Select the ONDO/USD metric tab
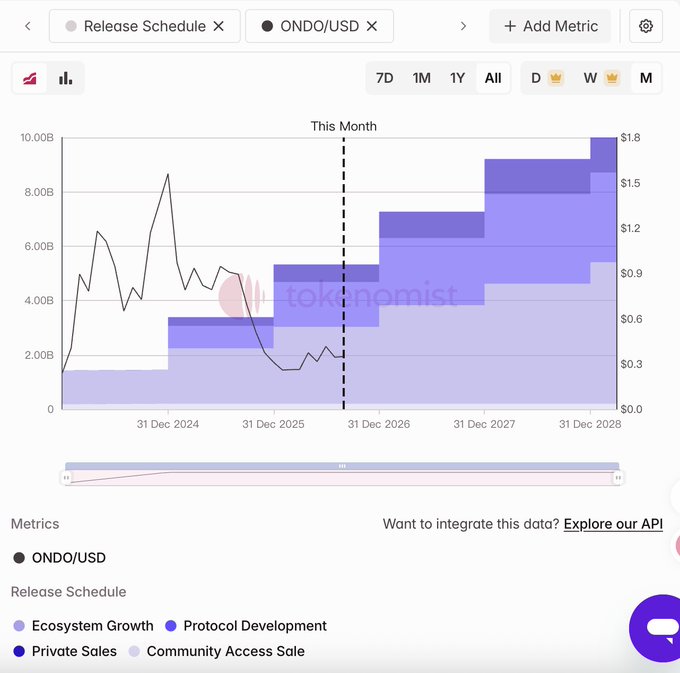Image resolution: width=680 pixels, height=673 pixels. pos(320,26)
